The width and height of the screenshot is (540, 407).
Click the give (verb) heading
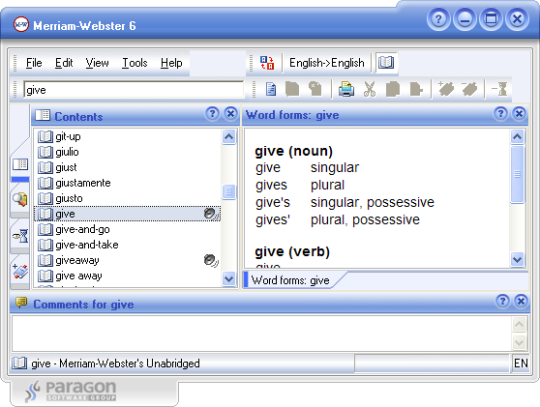click(x=292, y=252)
